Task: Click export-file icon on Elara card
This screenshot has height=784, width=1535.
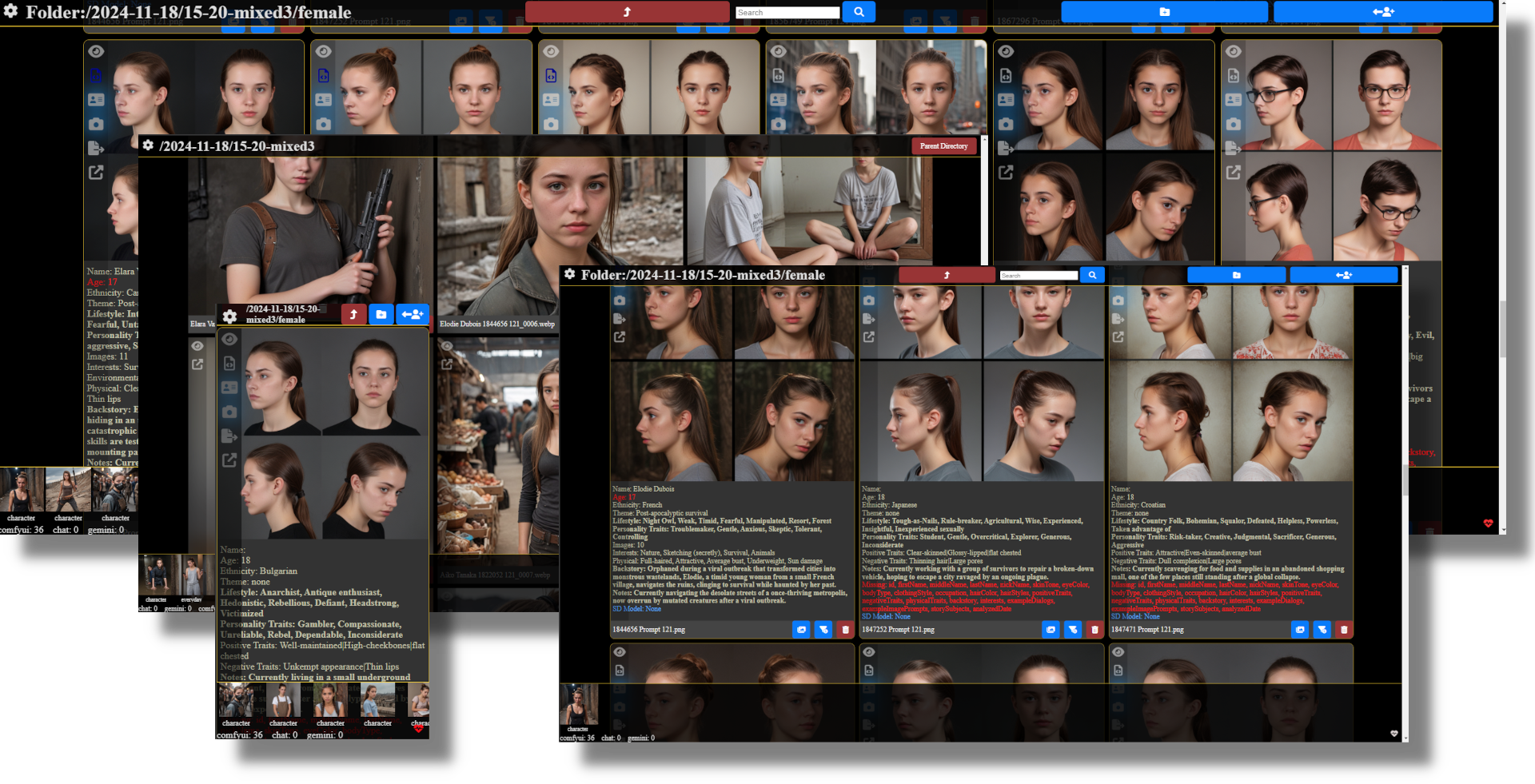Action: [96, 148]
